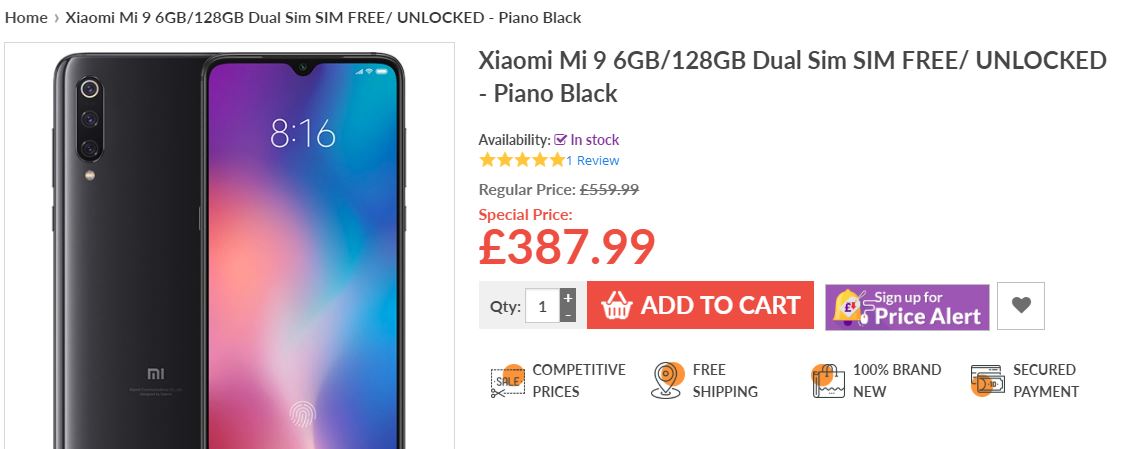Go to Home in the breadcrumb
1123x449 pixels.
[26, 18]
